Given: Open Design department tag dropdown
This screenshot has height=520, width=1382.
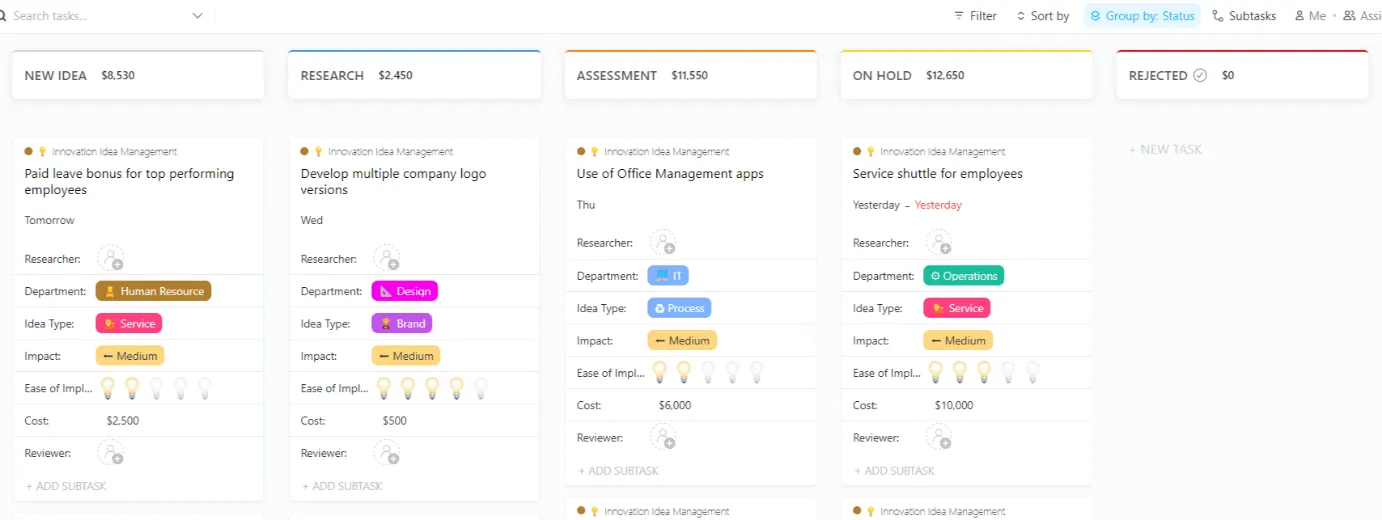Looking at the screenshot, I should click(x=405, y=291).
